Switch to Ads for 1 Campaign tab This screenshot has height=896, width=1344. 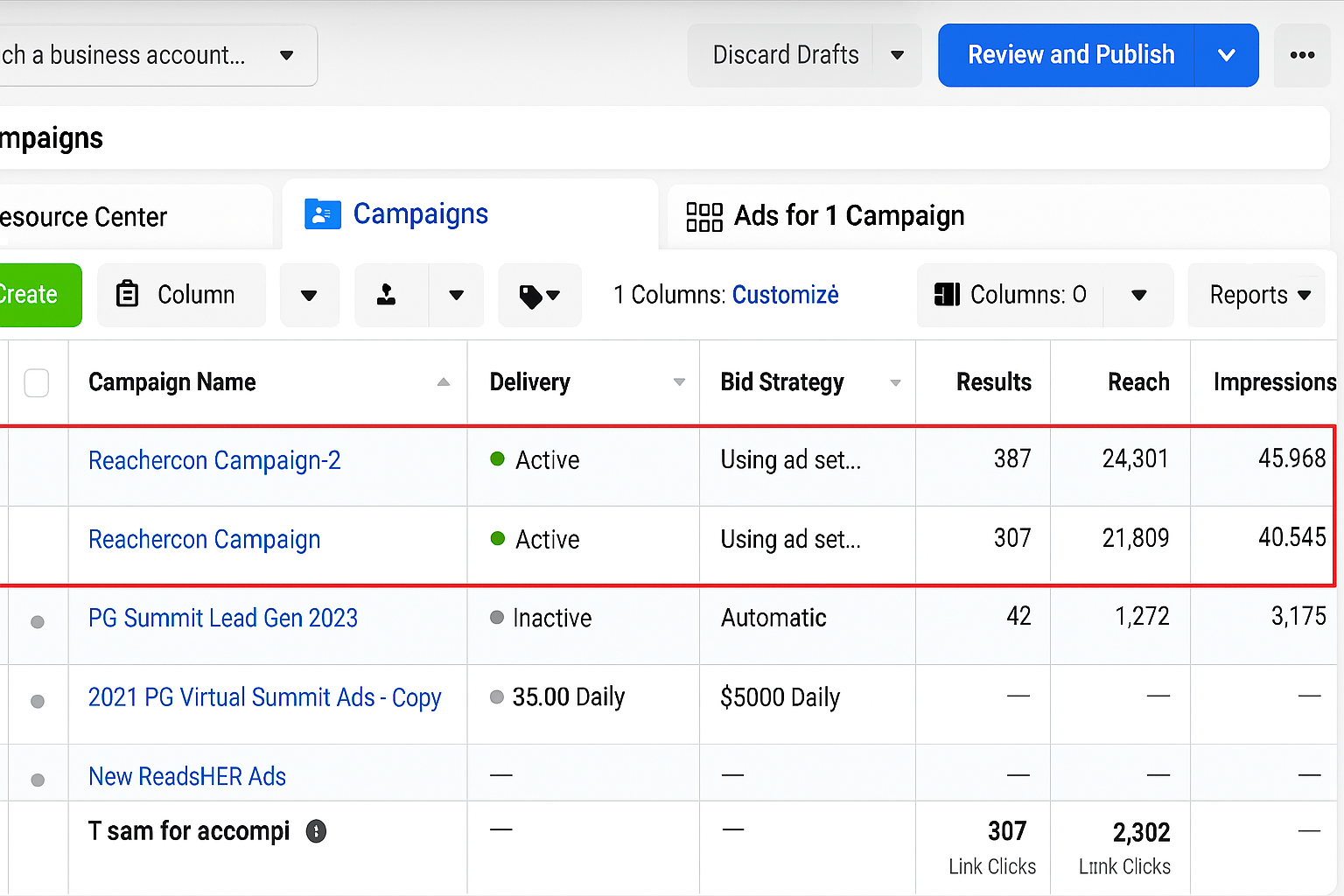[998, 216]
